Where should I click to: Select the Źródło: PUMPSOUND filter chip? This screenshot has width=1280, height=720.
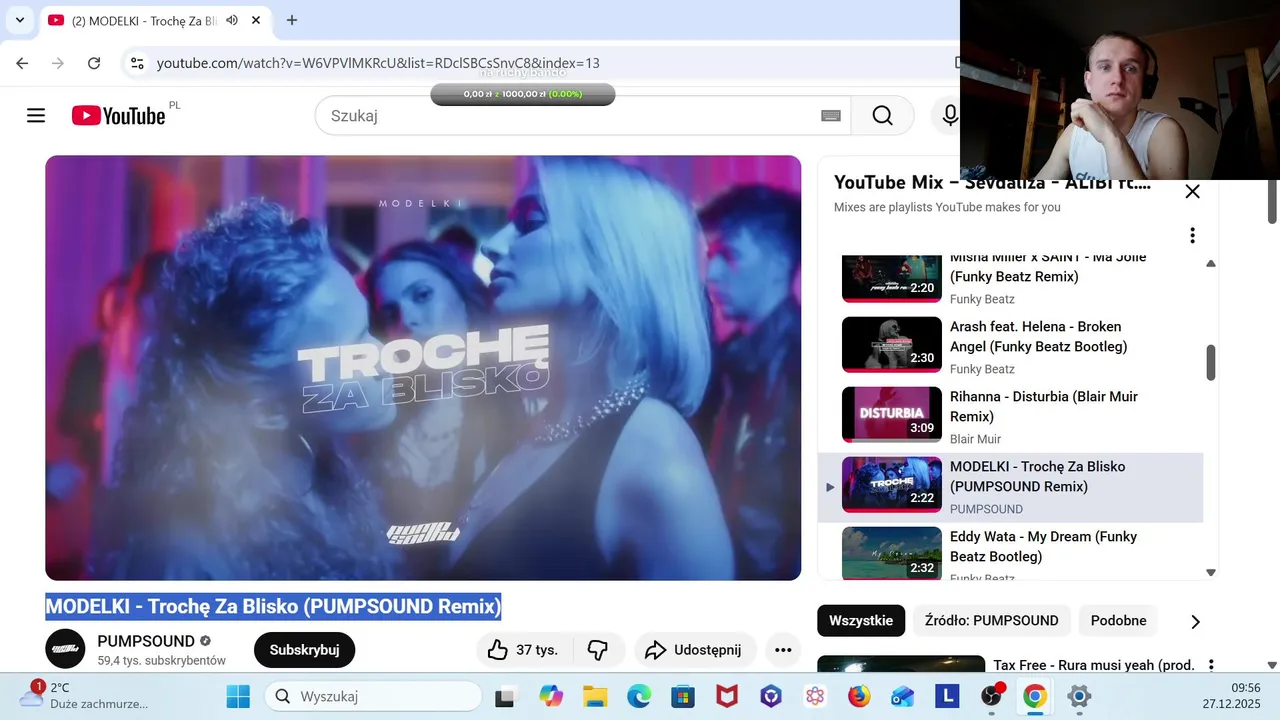pyautogui.click(x=991, y=621)
